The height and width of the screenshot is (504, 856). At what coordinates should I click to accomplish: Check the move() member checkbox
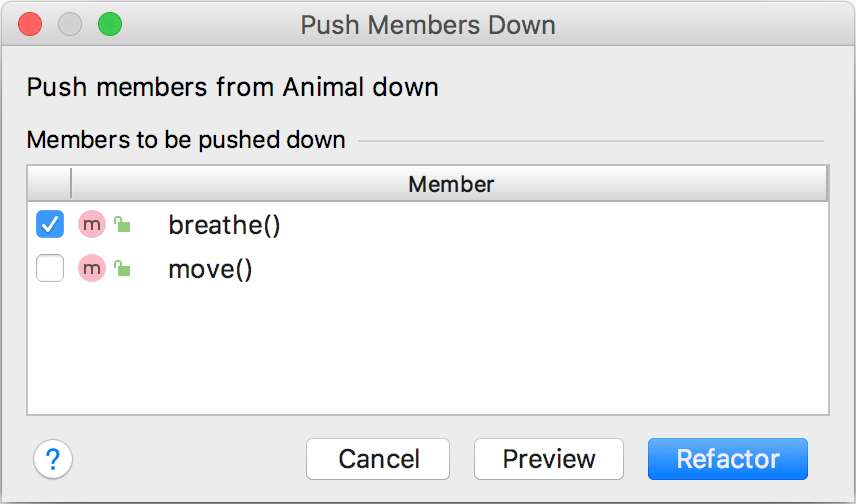[x=50, y=269]
